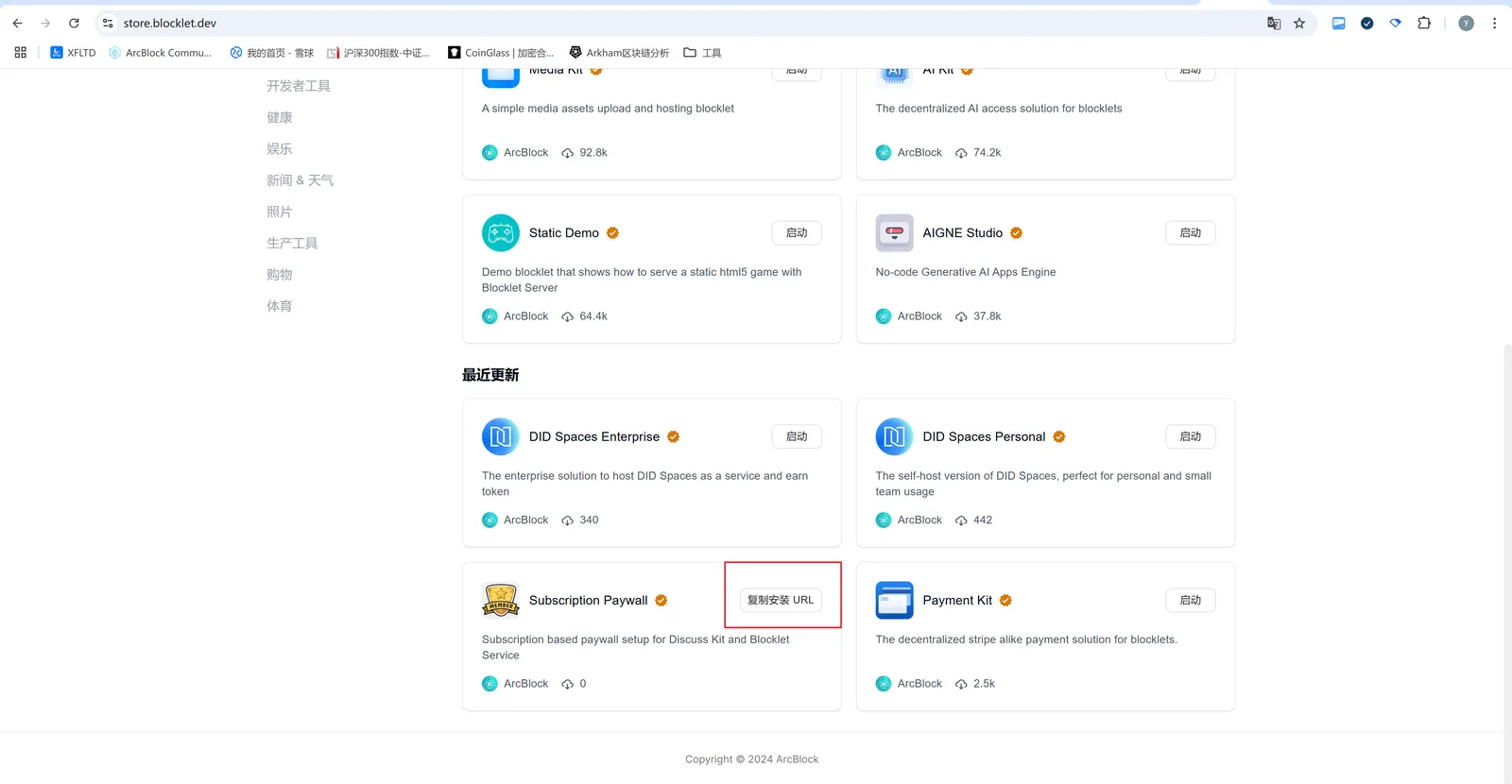Open the AIGNE Studio blocklet title

click(x=963, y=233)
